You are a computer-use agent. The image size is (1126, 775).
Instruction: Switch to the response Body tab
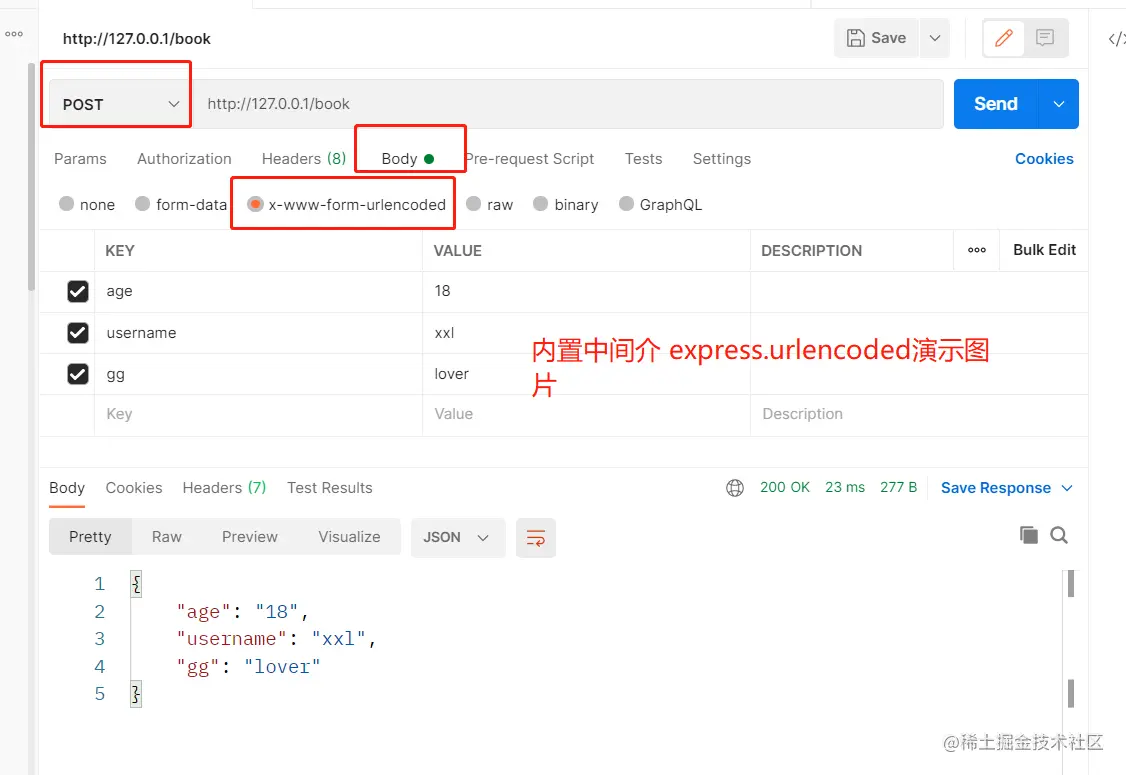tap(67, 488)
